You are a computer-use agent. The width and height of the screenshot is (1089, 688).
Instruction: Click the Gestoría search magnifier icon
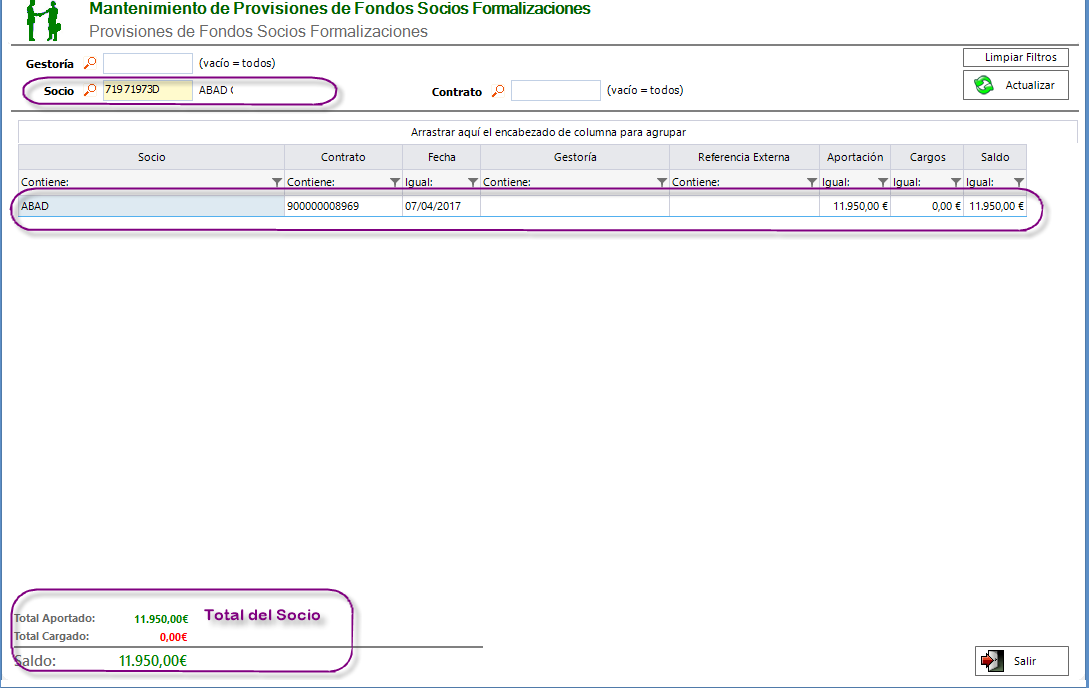[x=90, y=63]
